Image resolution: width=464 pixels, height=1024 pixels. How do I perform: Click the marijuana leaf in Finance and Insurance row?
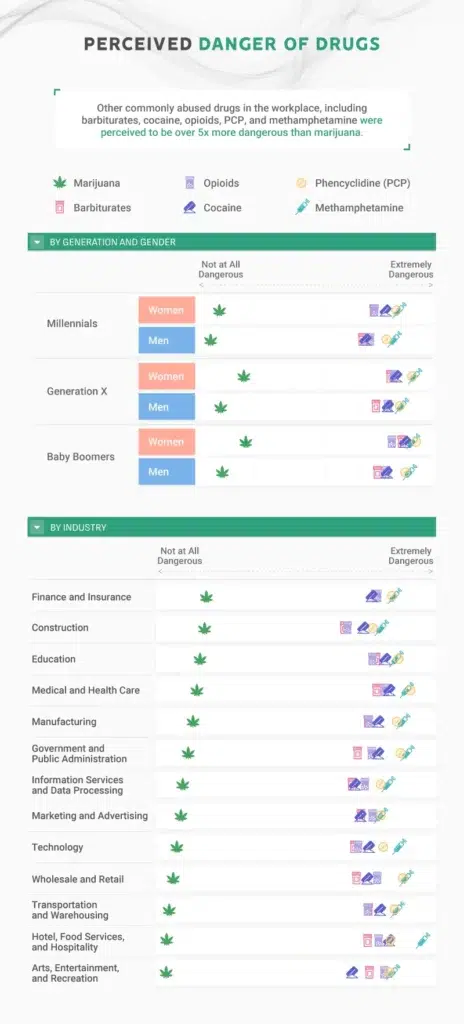(x=207, y=597)
